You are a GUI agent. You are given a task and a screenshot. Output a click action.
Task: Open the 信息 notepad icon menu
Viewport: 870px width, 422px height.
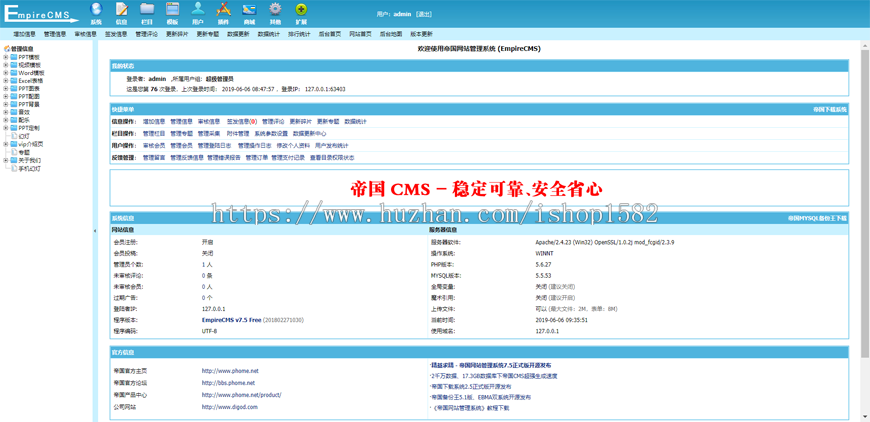click(122, 13)
